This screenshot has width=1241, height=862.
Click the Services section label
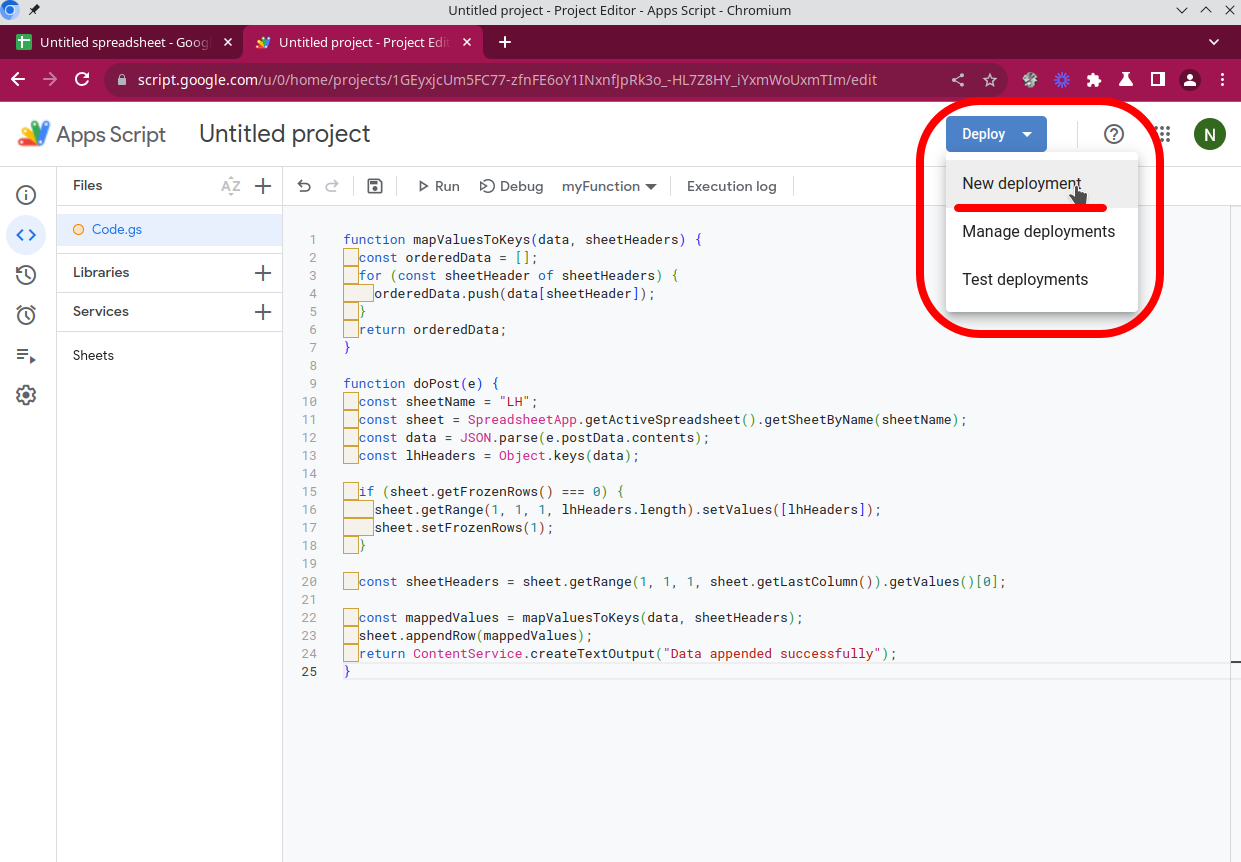(101, 311)
